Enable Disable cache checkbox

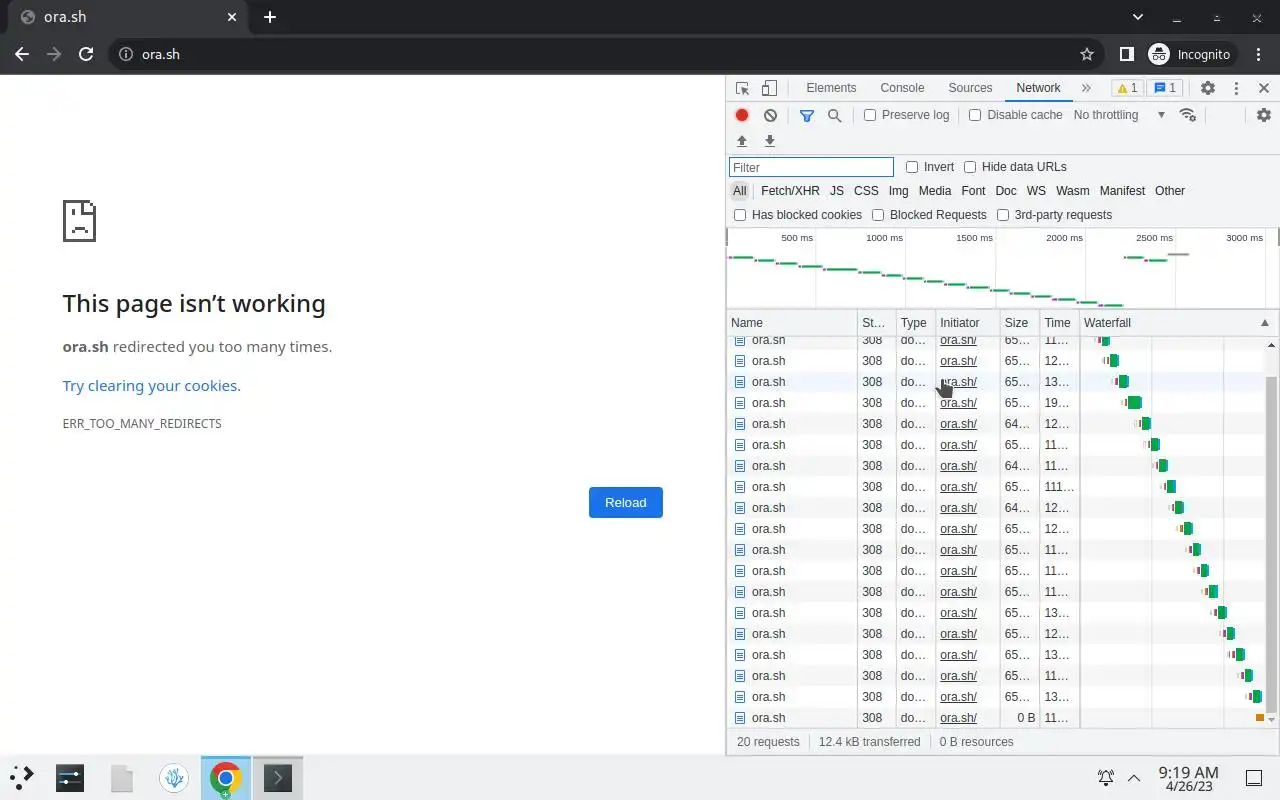click(x=975, y=115)
